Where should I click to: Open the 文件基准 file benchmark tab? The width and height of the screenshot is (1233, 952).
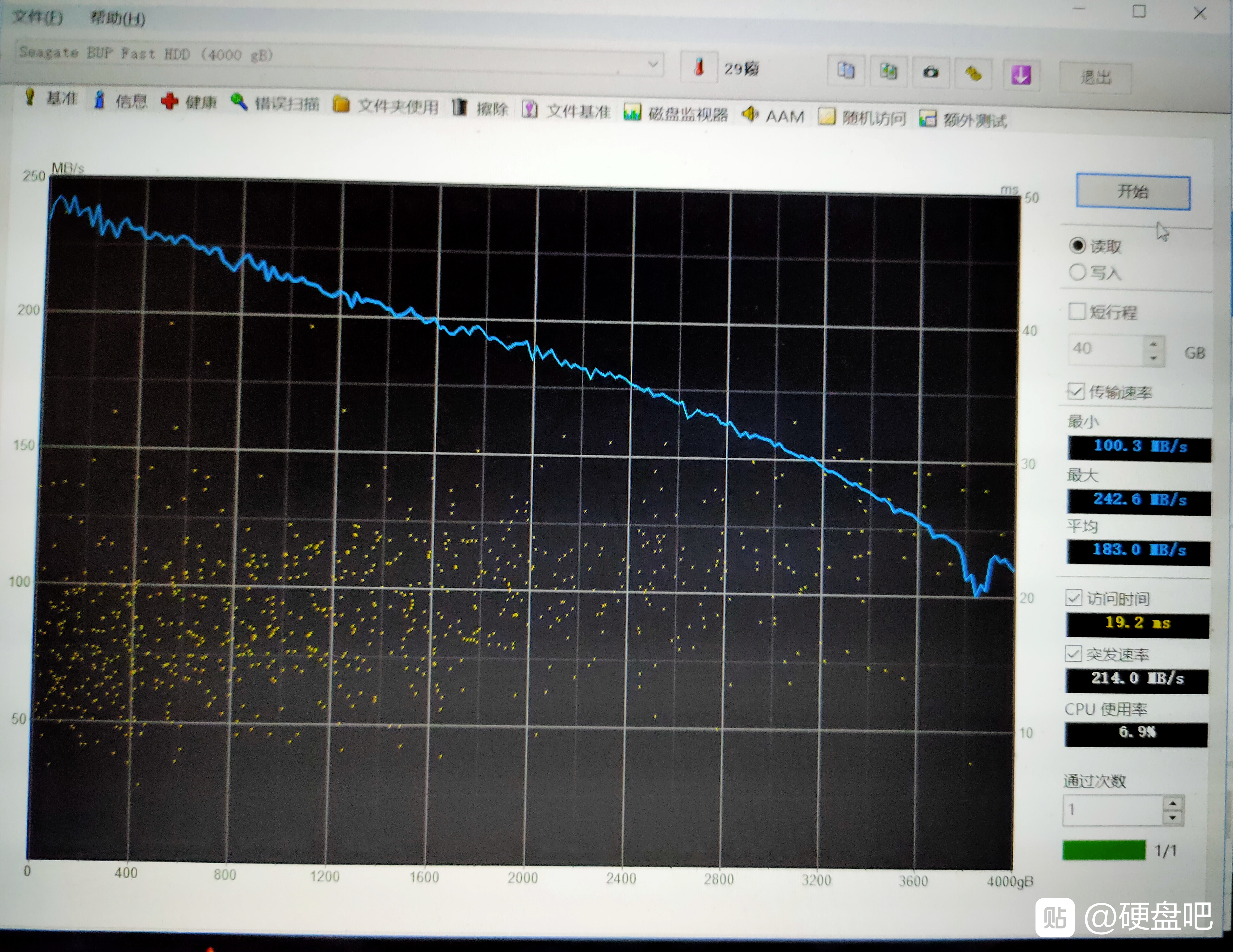click(x=567, y=110)
